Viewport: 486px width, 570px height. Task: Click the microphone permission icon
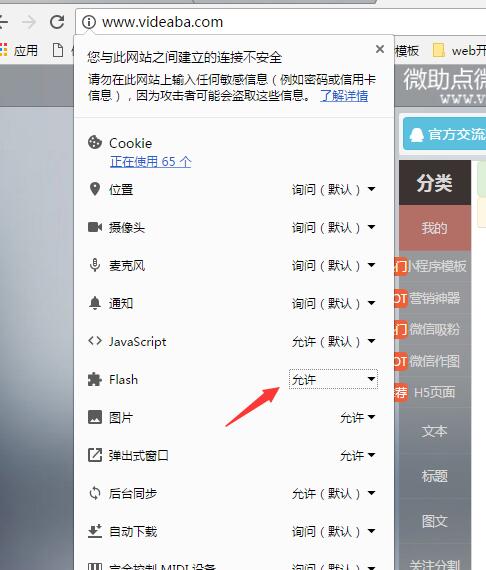click(95, 265)
